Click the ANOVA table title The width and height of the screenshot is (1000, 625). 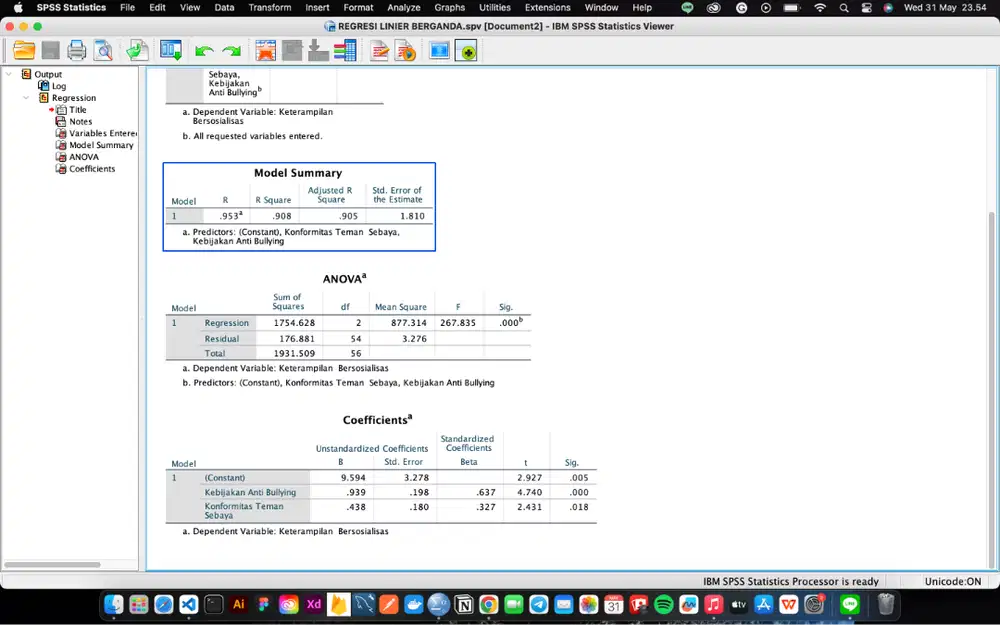[344, 279]
